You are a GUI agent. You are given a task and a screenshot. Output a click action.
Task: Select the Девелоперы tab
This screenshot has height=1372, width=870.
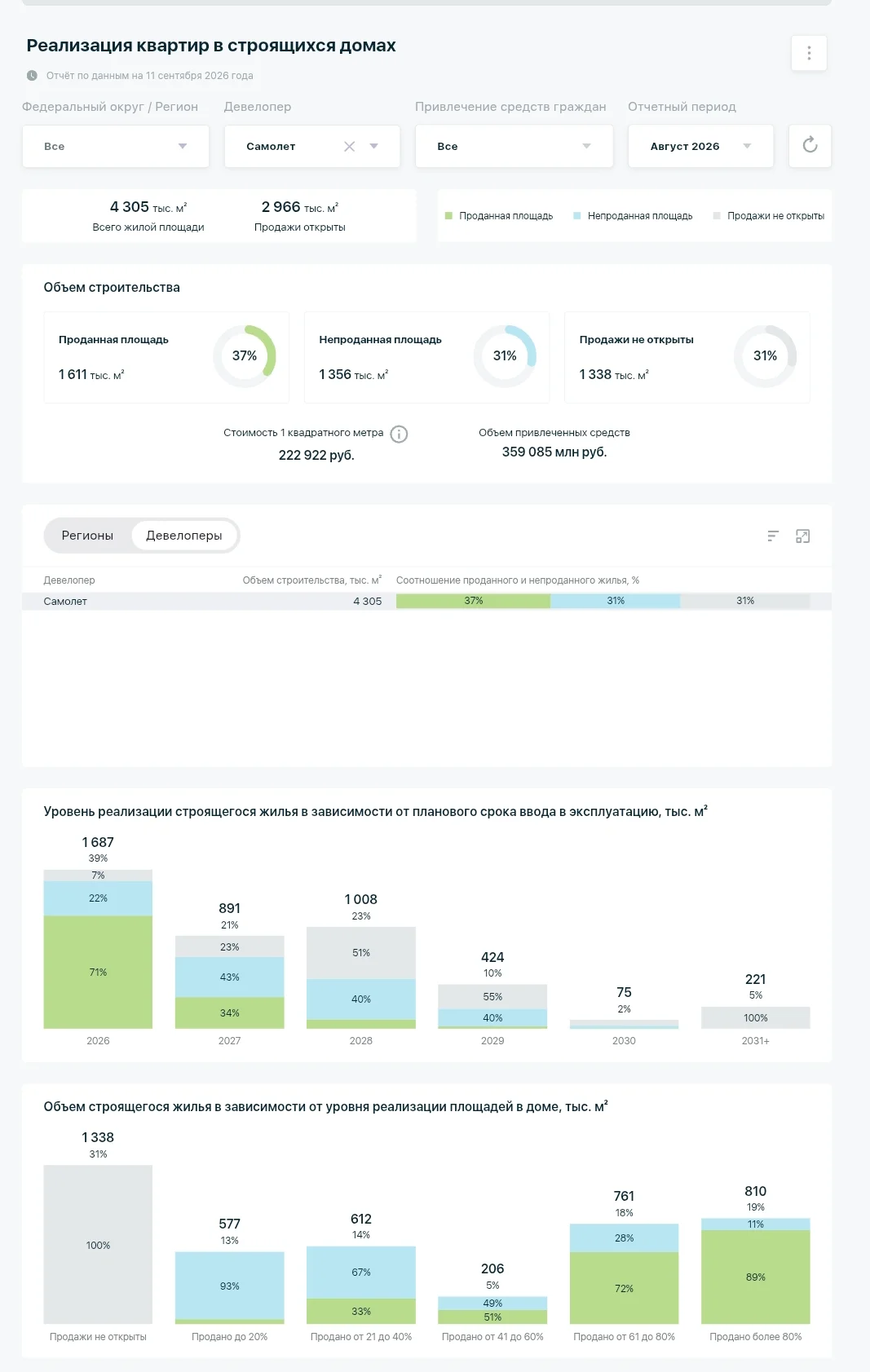coord(184,536)
